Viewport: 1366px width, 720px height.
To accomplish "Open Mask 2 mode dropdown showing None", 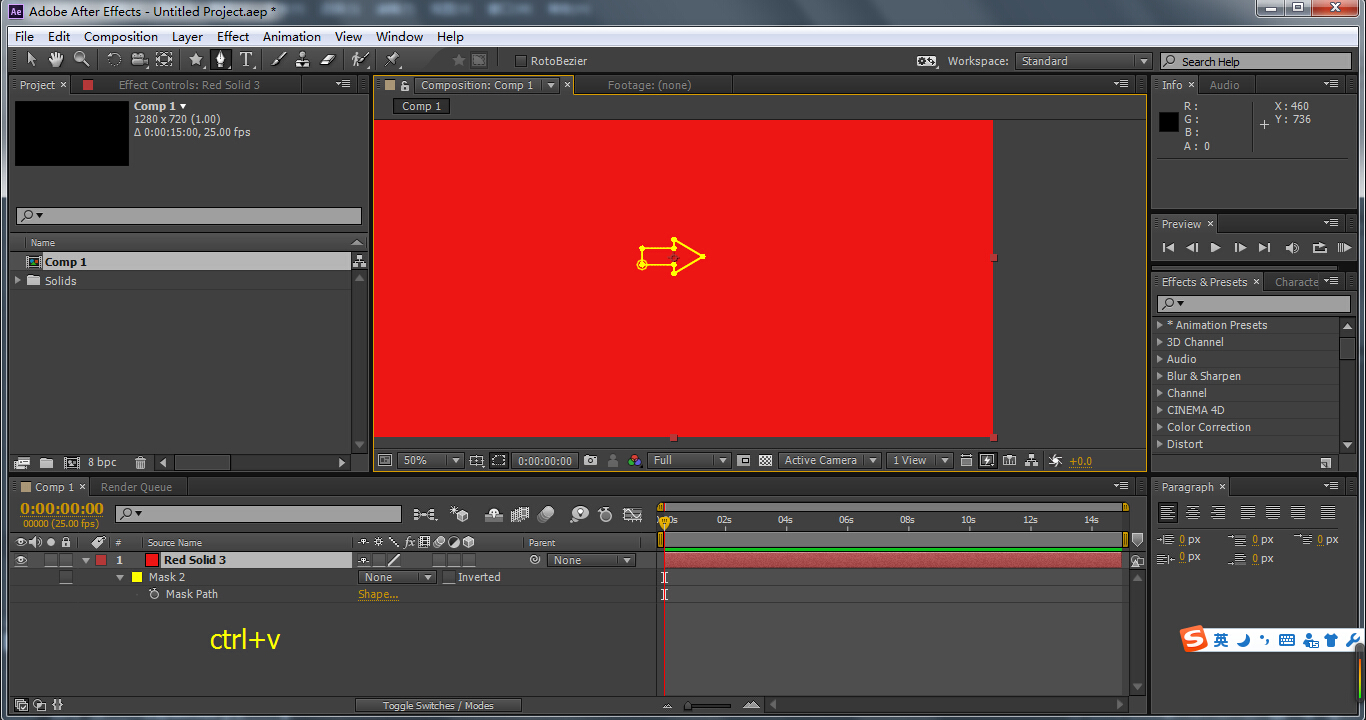I will pos(397,578).
